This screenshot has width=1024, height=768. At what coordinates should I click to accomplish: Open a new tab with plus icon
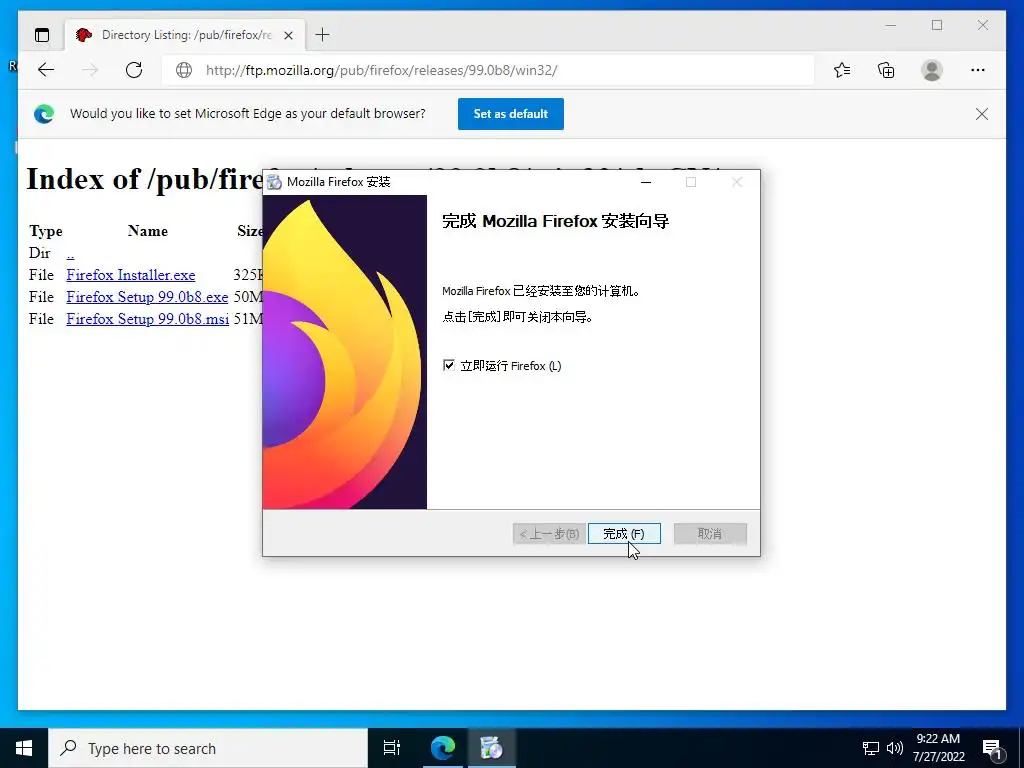coord(322,35)
